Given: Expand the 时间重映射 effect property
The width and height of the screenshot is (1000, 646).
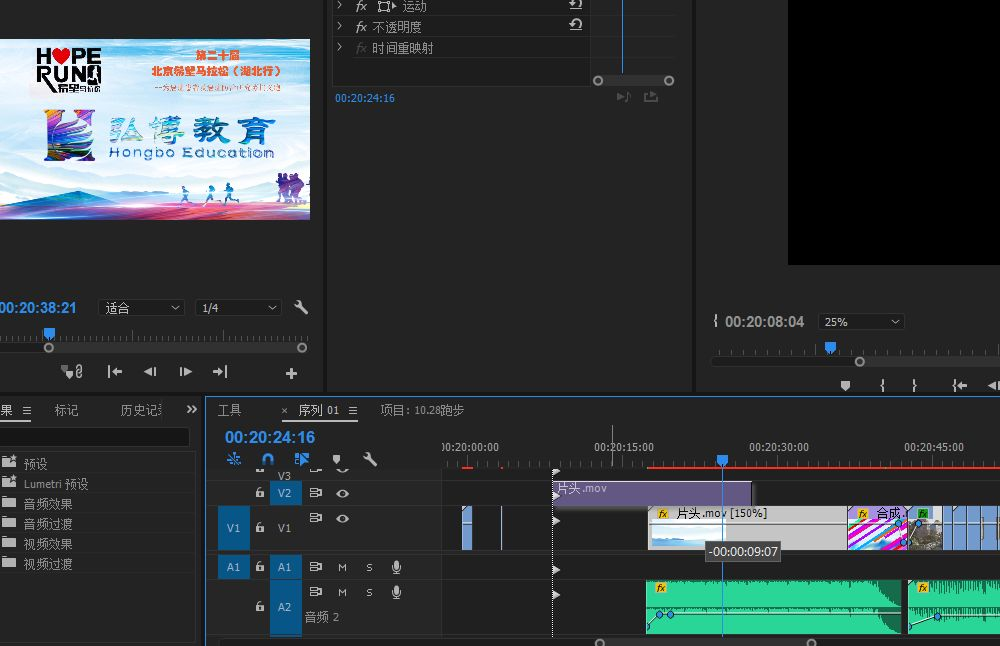Looking at the screenshot, I should coord(339,47).
